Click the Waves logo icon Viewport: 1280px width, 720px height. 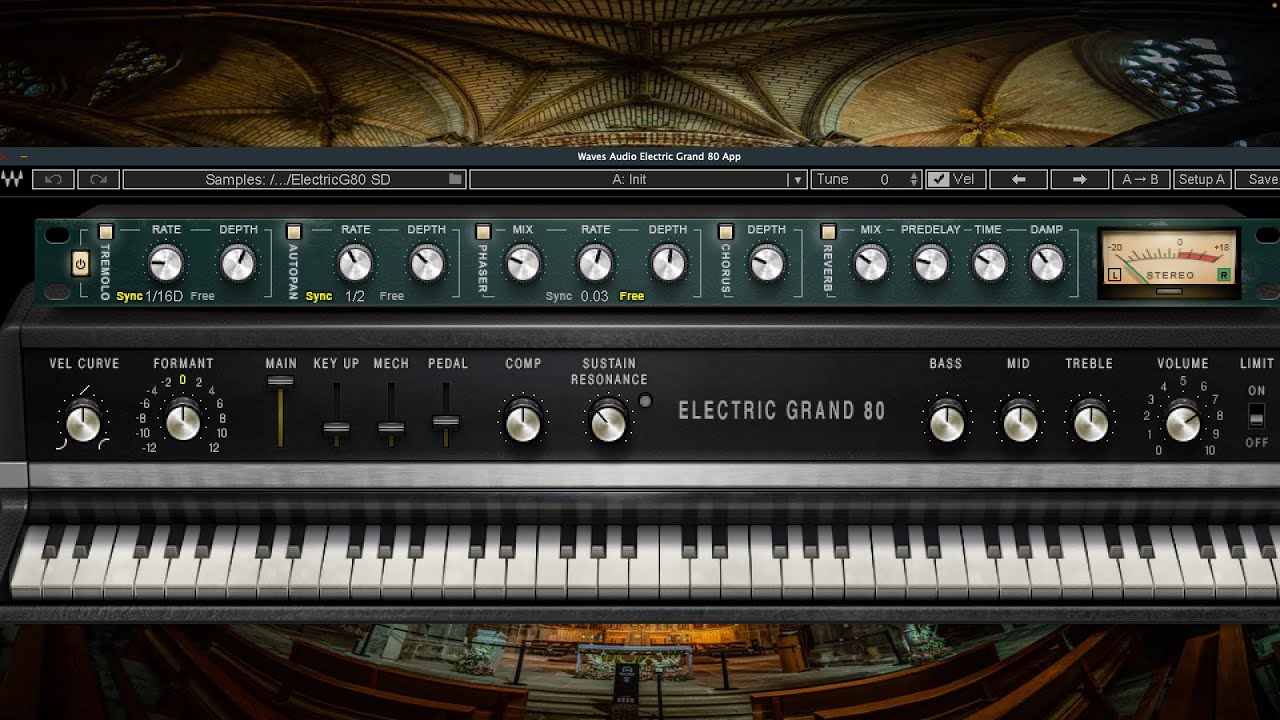tap(13, 180)
